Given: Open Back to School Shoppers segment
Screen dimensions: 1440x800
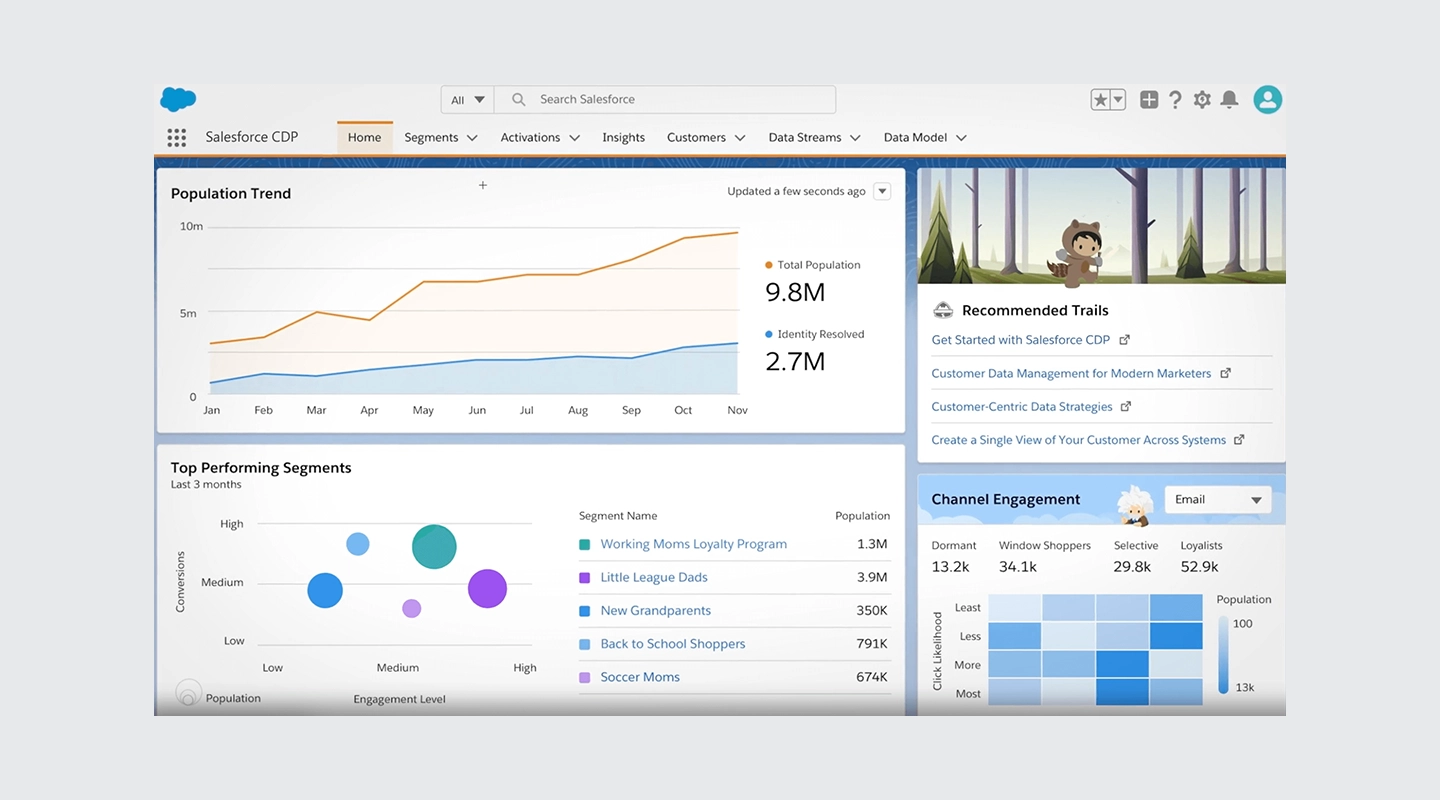Looking at the screenshot, I should (x=672, y=644).
